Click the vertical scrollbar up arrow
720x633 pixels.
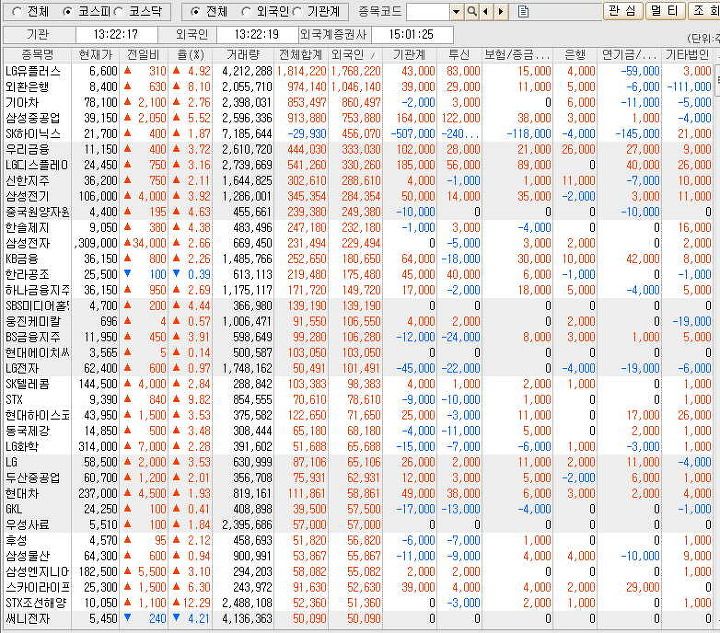[x=717, y=55]
